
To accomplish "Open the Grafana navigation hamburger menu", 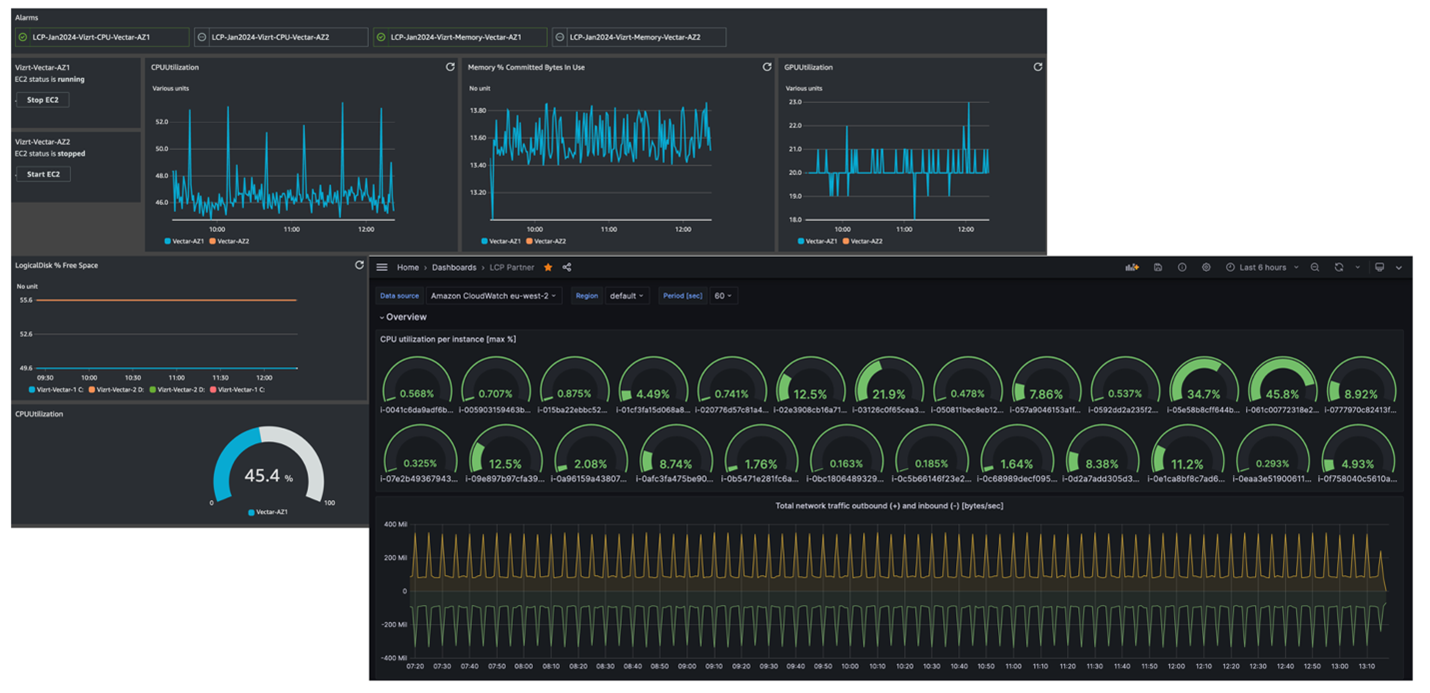I will click(381, 267).
